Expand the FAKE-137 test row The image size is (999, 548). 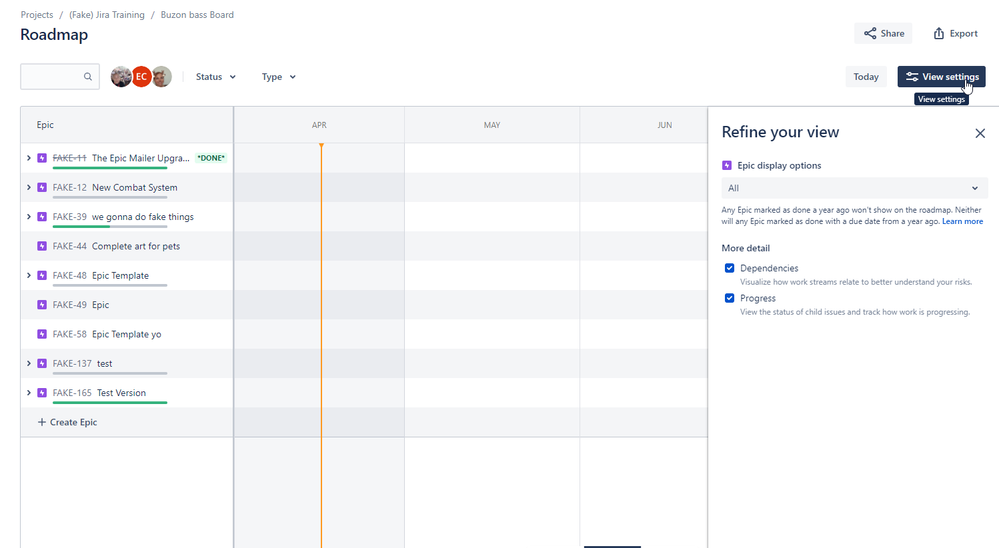coord(29,363)
